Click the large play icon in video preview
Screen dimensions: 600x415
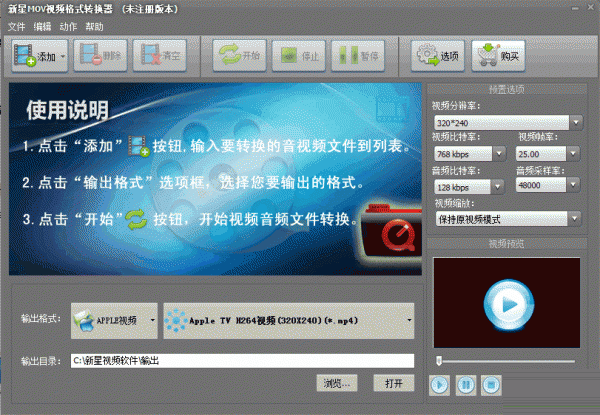pyautogui.click(x=508, y=304)
